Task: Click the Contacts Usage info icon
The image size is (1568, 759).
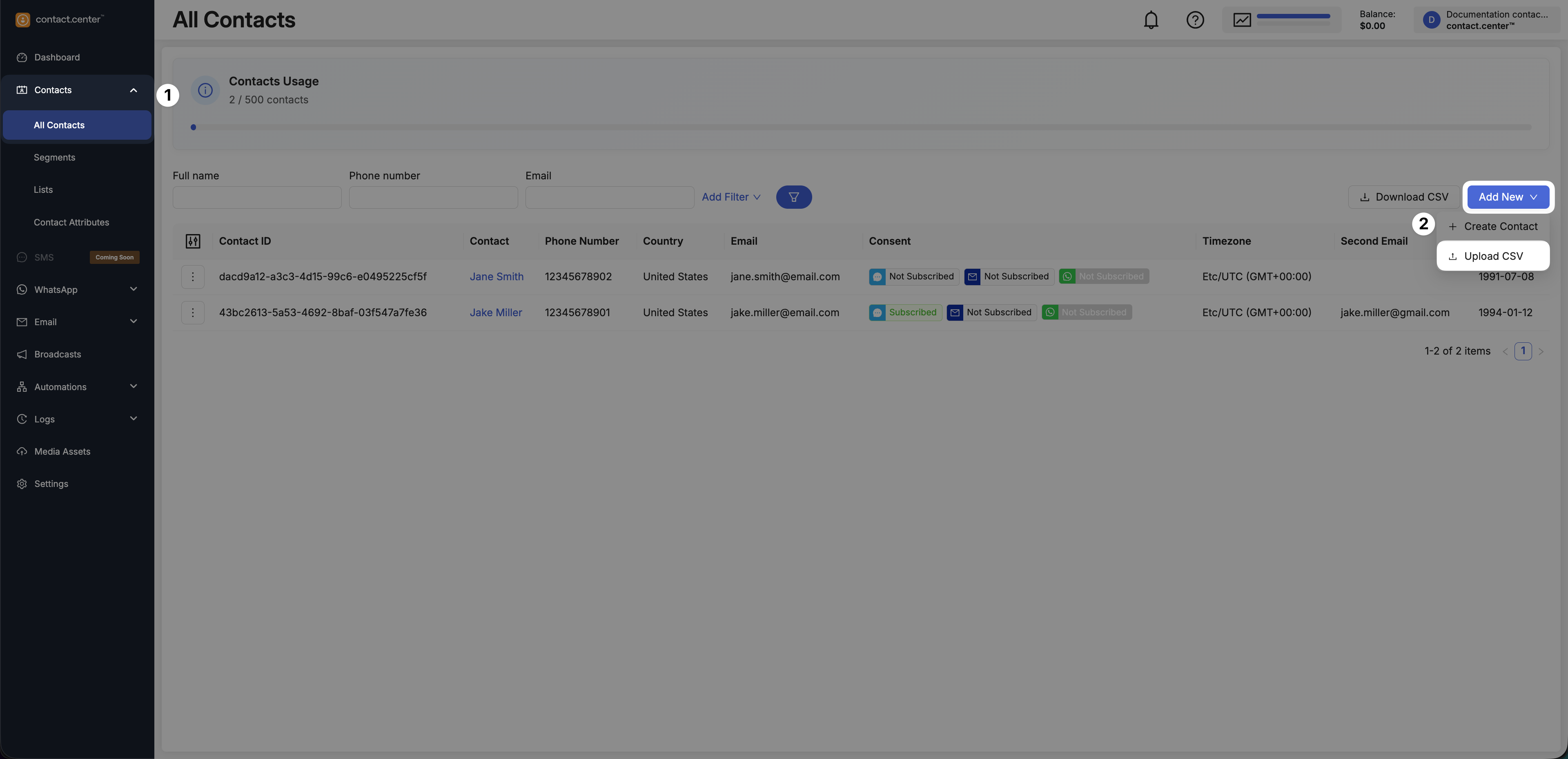Action: (205, 90)
